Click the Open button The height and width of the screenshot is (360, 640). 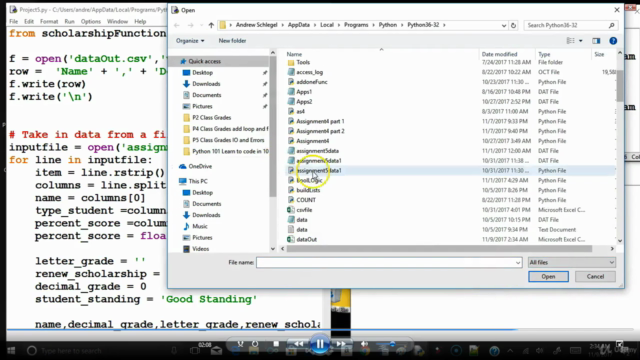click(x=548, y=276)
